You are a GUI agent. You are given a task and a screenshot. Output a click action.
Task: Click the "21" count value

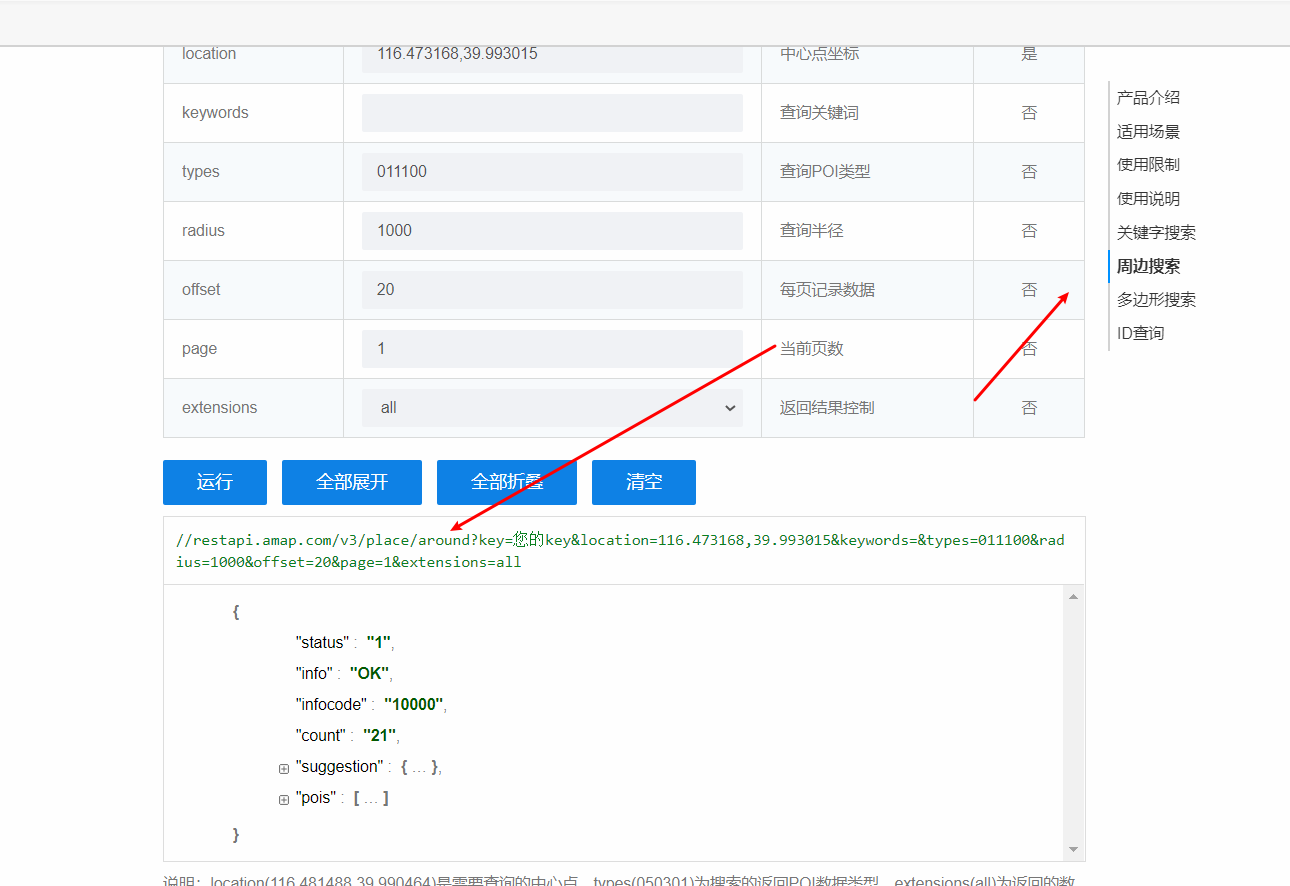(x=379, y=736)
